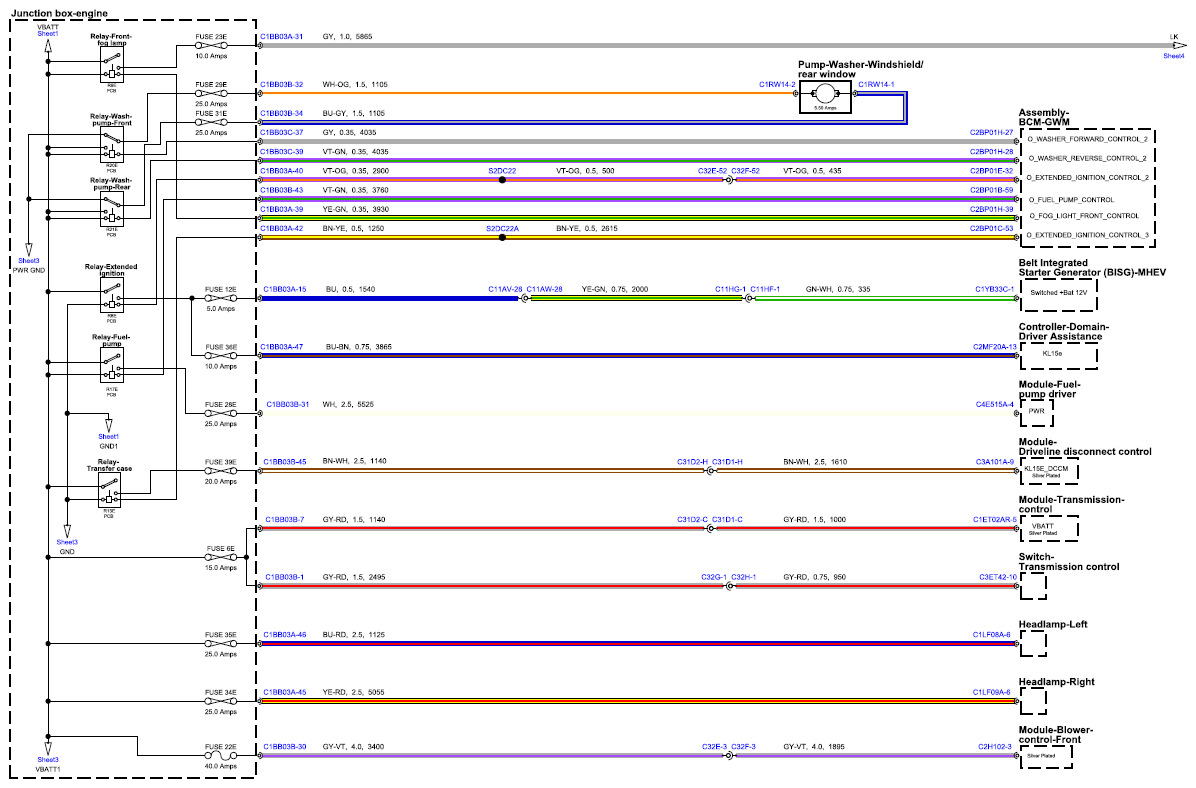
Task: Open connector link C1RW14-2
Action: pos(777,85)
